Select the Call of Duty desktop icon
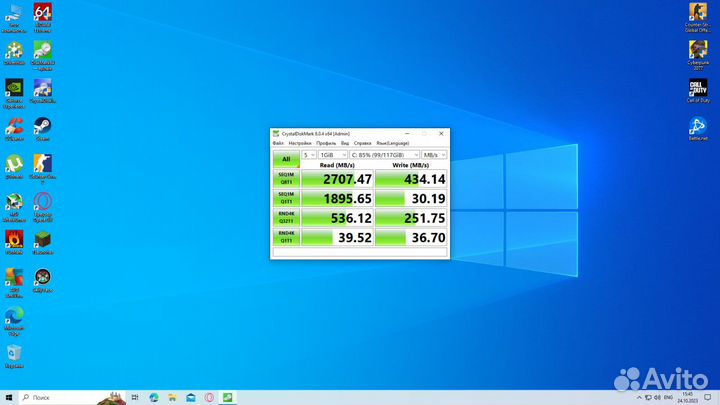The width and height of the screenshot is (720, 405). click(698, 91)
